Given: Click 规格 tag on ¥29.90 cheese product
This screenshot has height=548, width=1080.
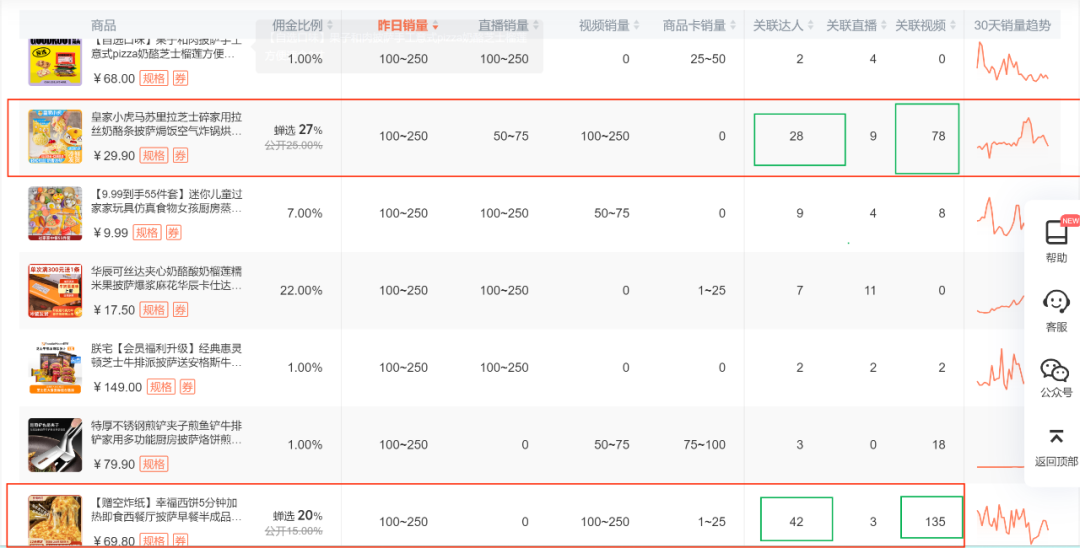Looking at the screenshot, I should [153, 155].
